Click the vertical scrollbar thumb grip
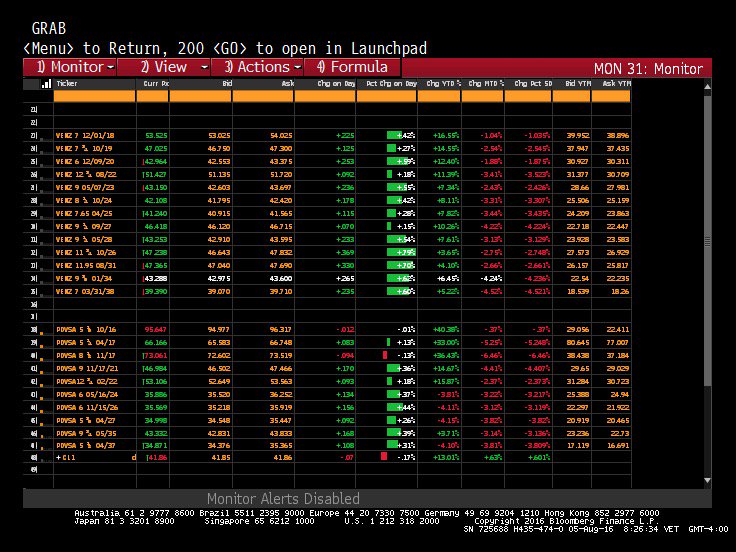This screenshot has width=736, height=552. (x=707, y=242)
